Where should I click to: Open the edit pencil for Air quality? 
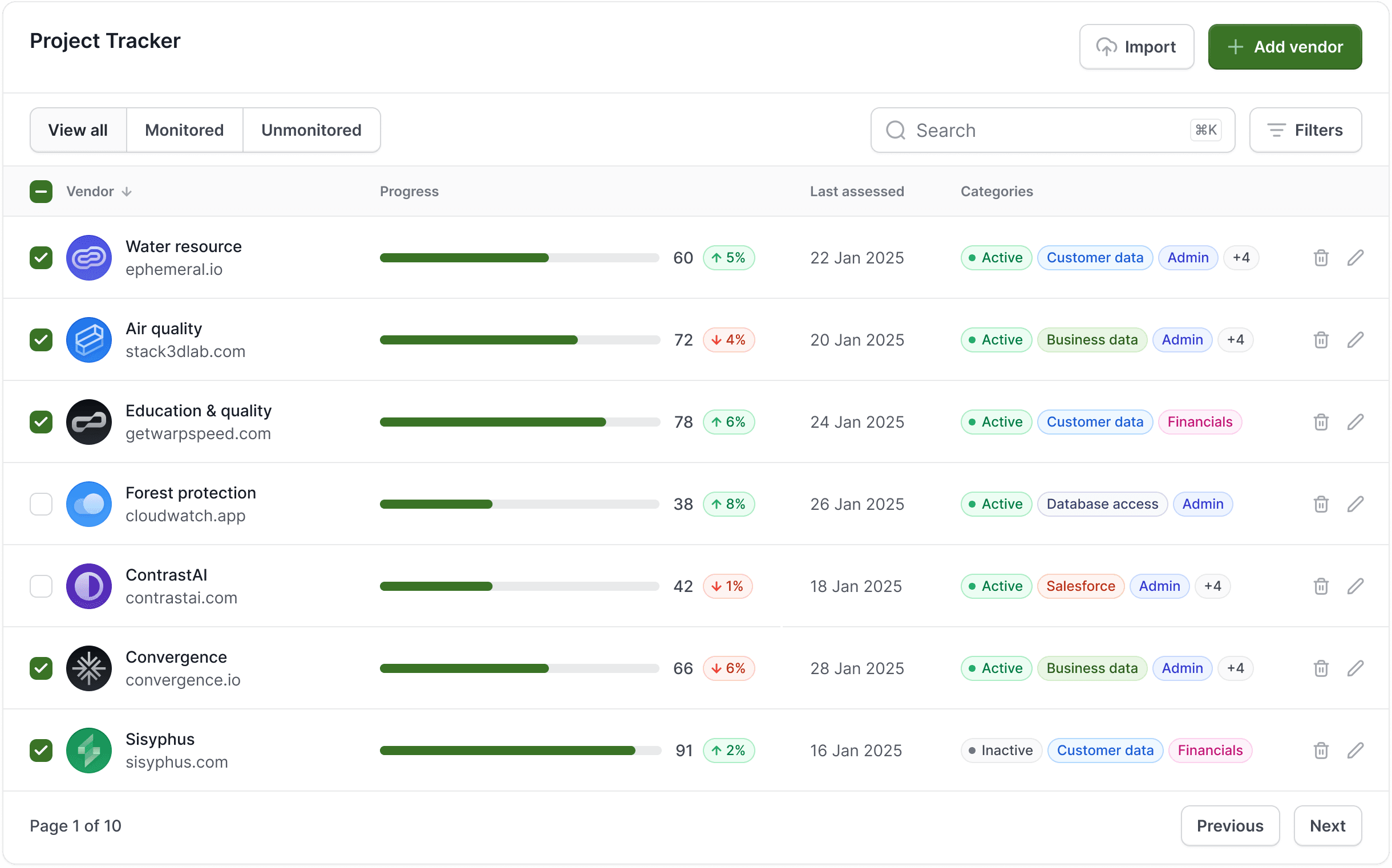pyautogui.click(x=1355, y=340)
